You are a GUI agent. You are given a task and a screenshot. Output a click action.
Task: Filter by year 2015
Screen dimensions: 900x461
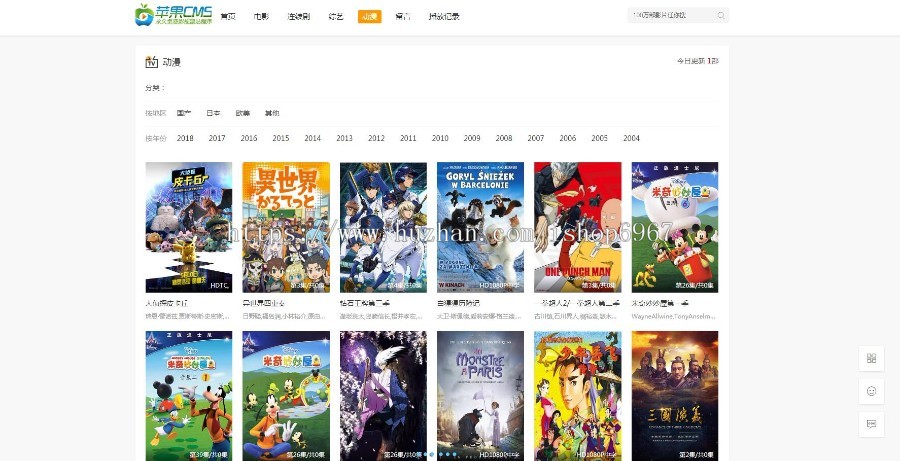click(281, 138)
